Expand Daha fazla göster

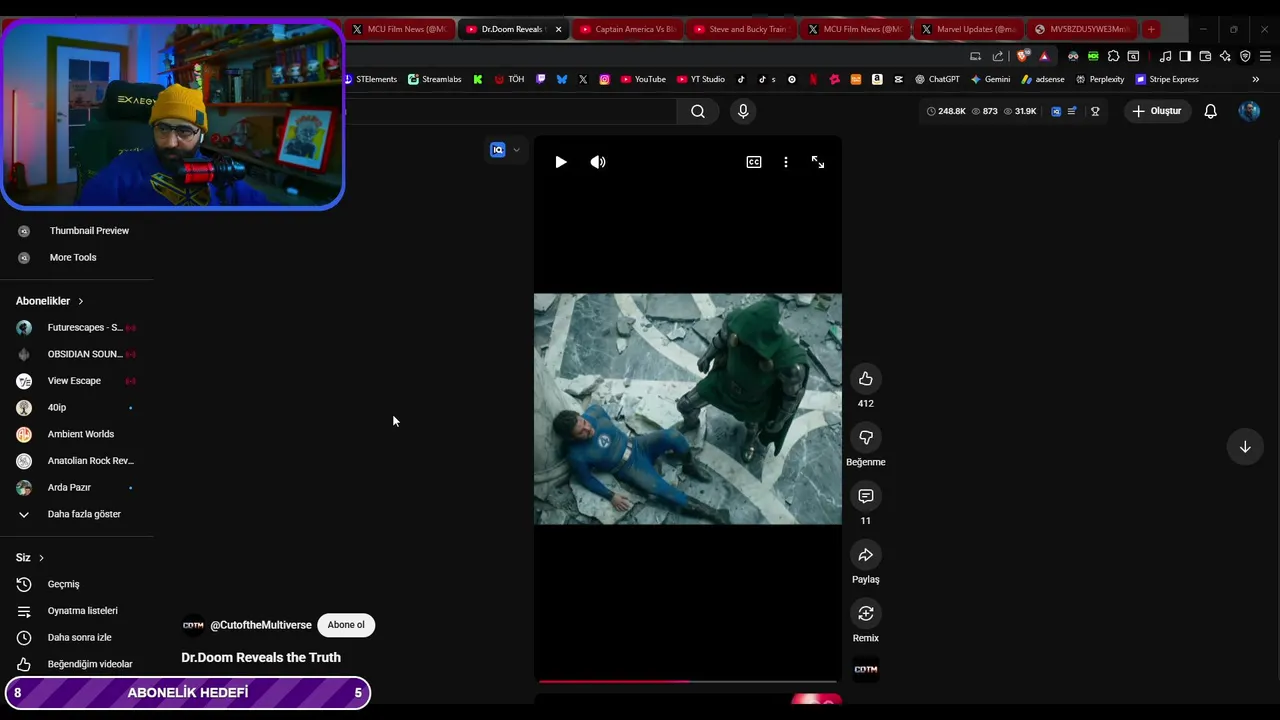(76, 514)
